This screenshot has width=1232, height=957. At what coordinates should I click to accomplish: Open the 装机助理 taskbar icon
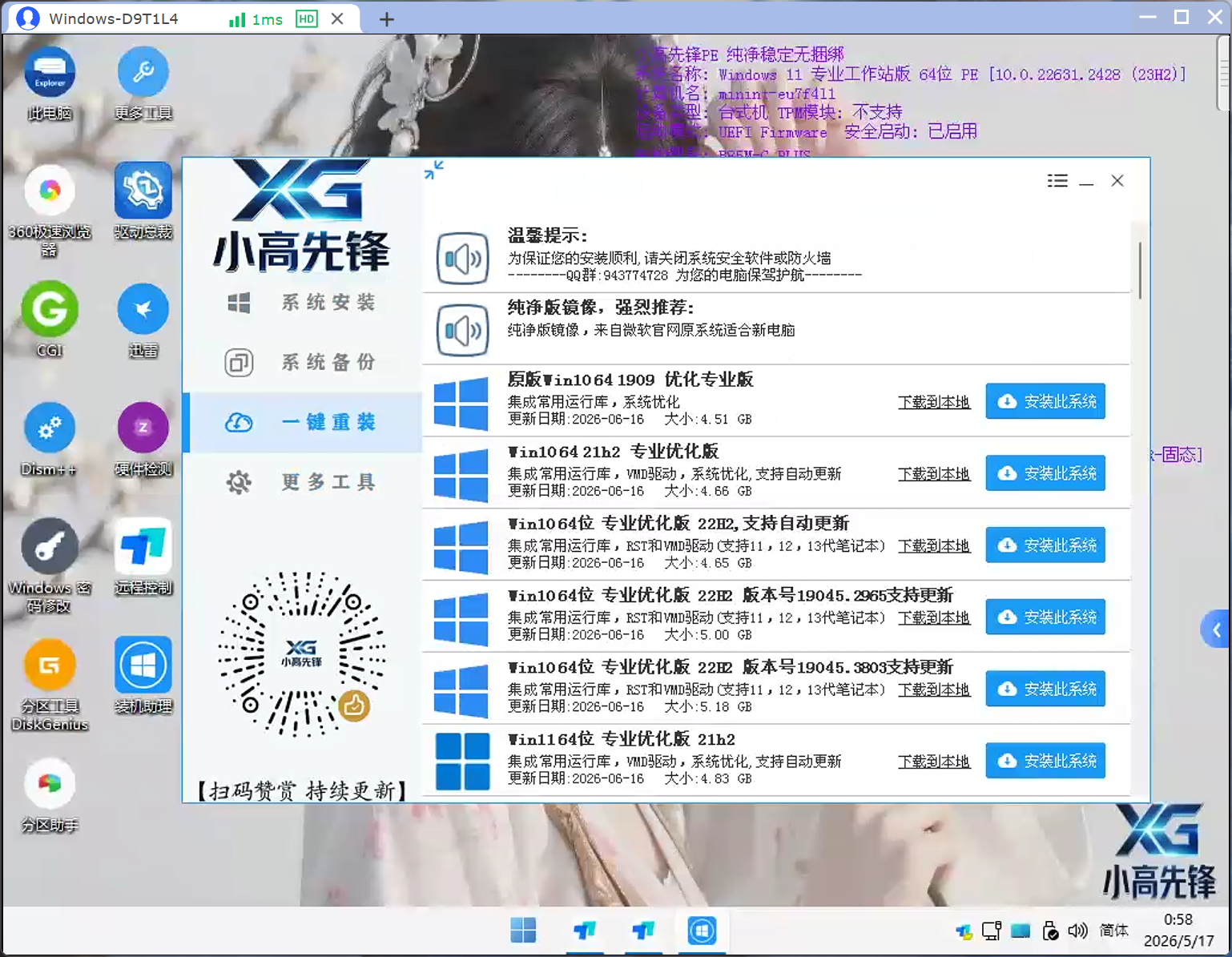click(702, 931)
